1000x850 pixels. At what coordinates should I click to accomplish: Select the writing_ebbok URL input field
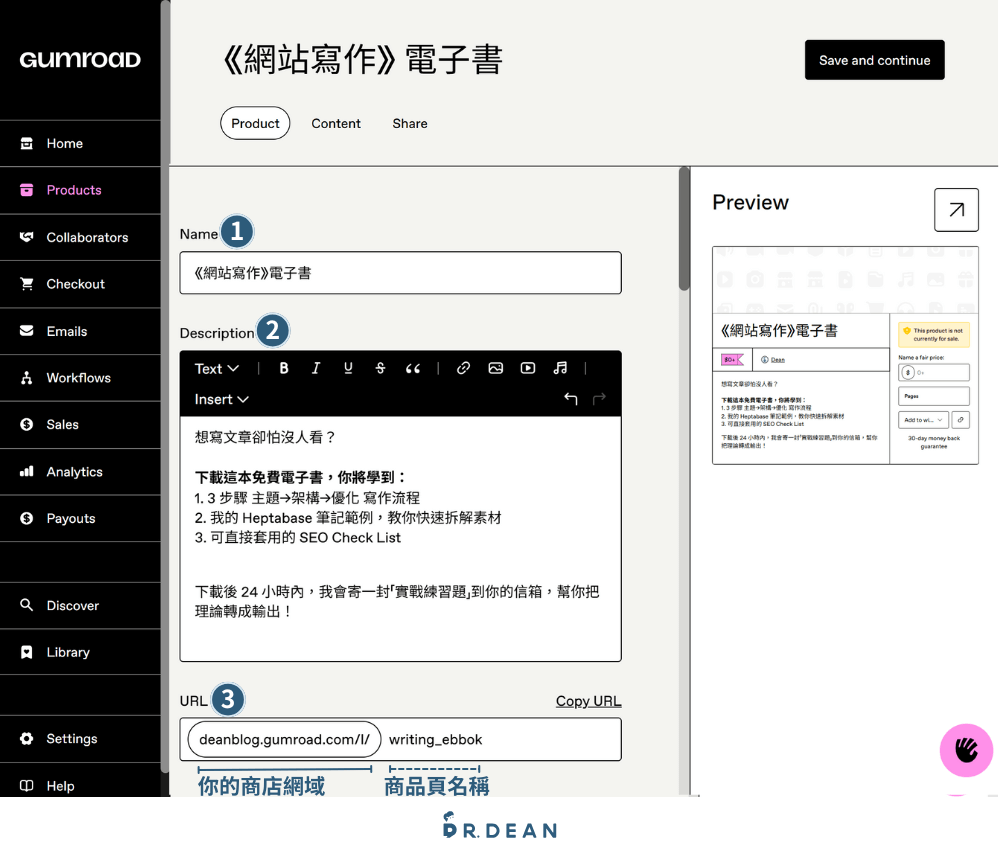point(500,739)
